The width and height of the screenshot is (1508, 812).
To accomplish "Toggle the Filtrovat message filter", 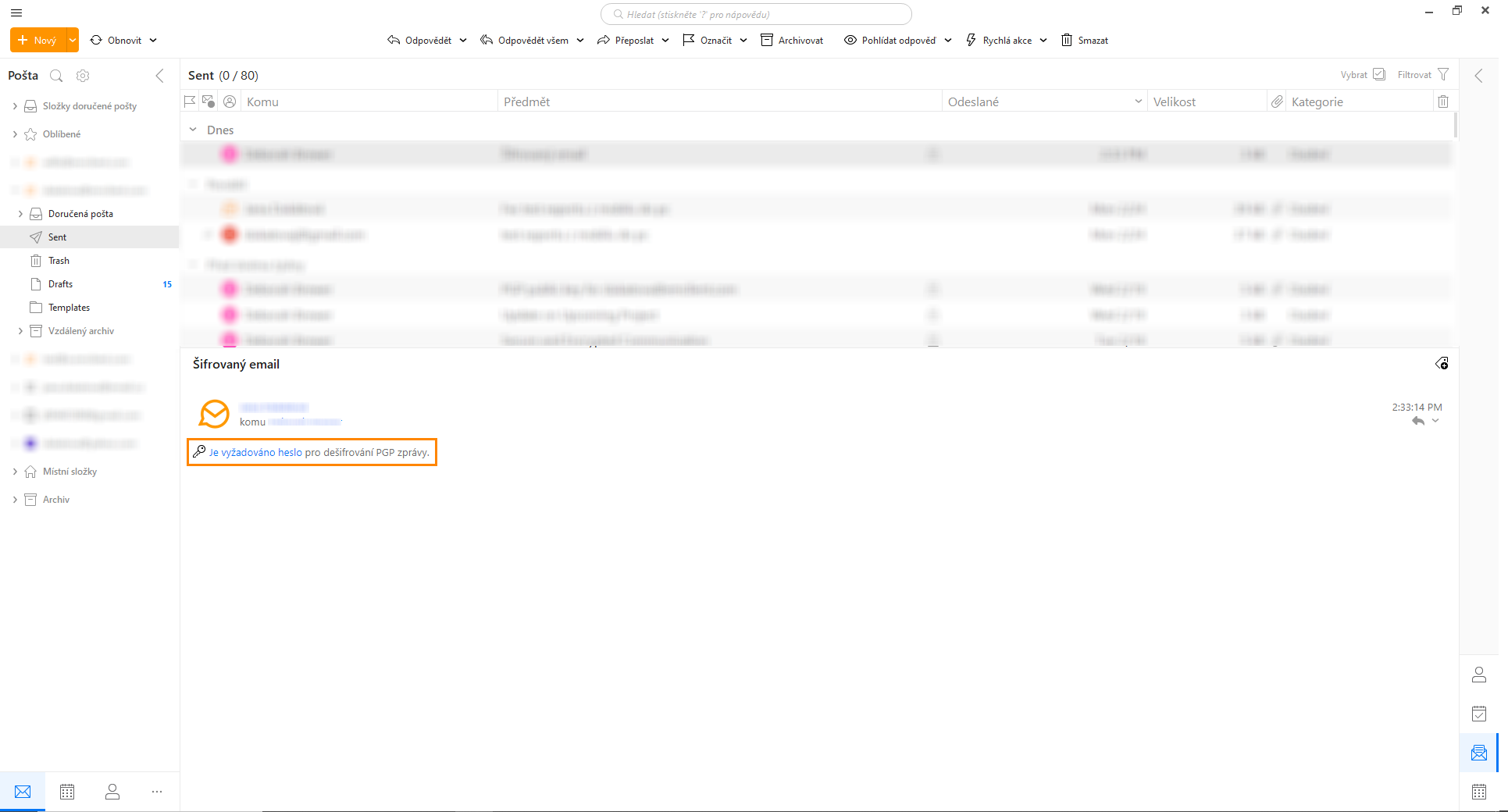I will [1442, 75].
